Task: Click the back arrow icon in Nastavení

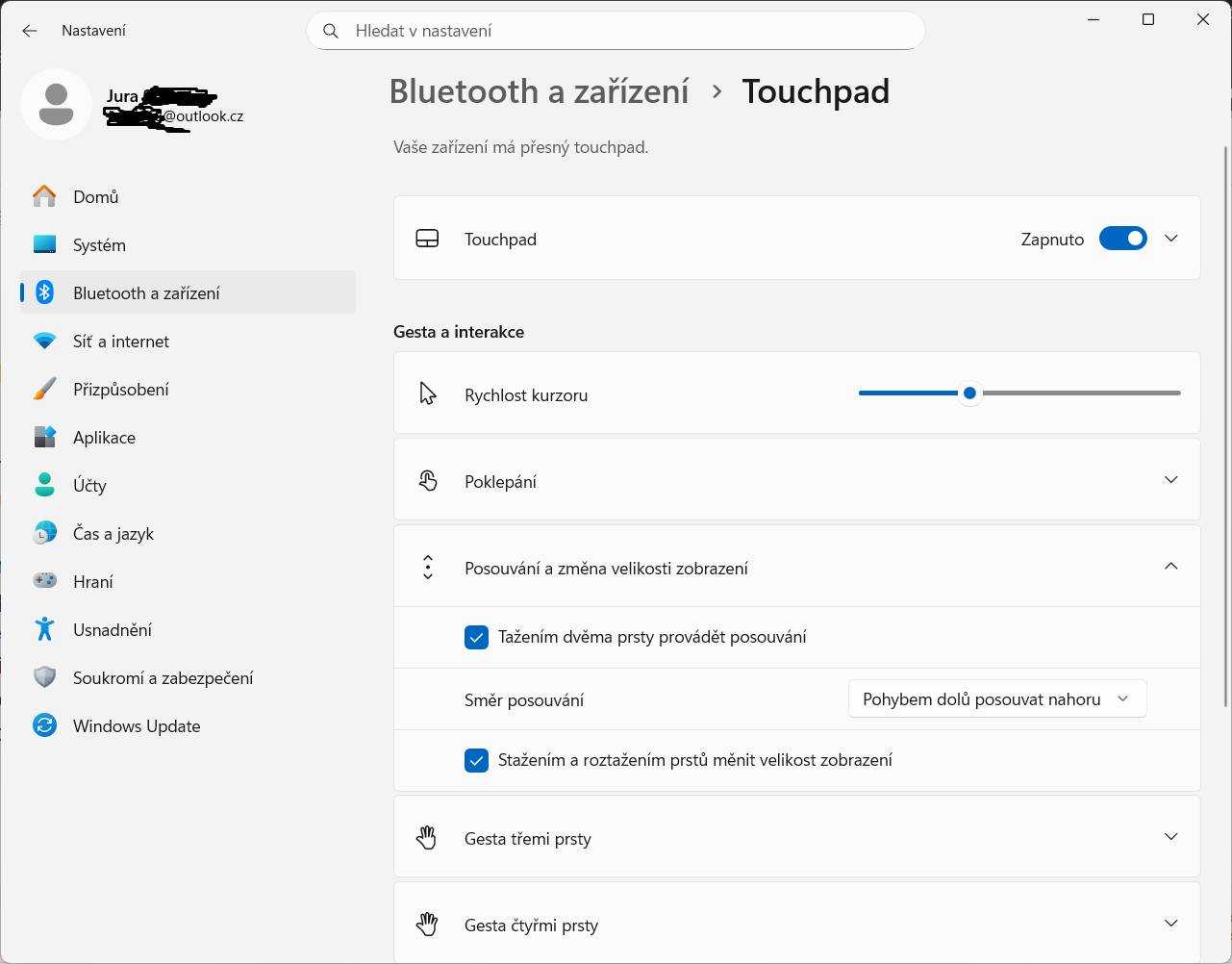Action: [x=30, y=31]
